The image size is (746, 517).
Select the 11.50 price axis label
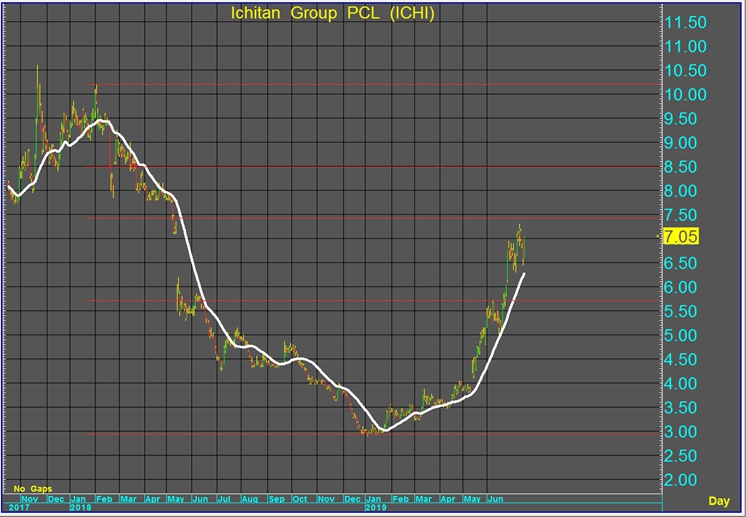click(x=686, y=22)
